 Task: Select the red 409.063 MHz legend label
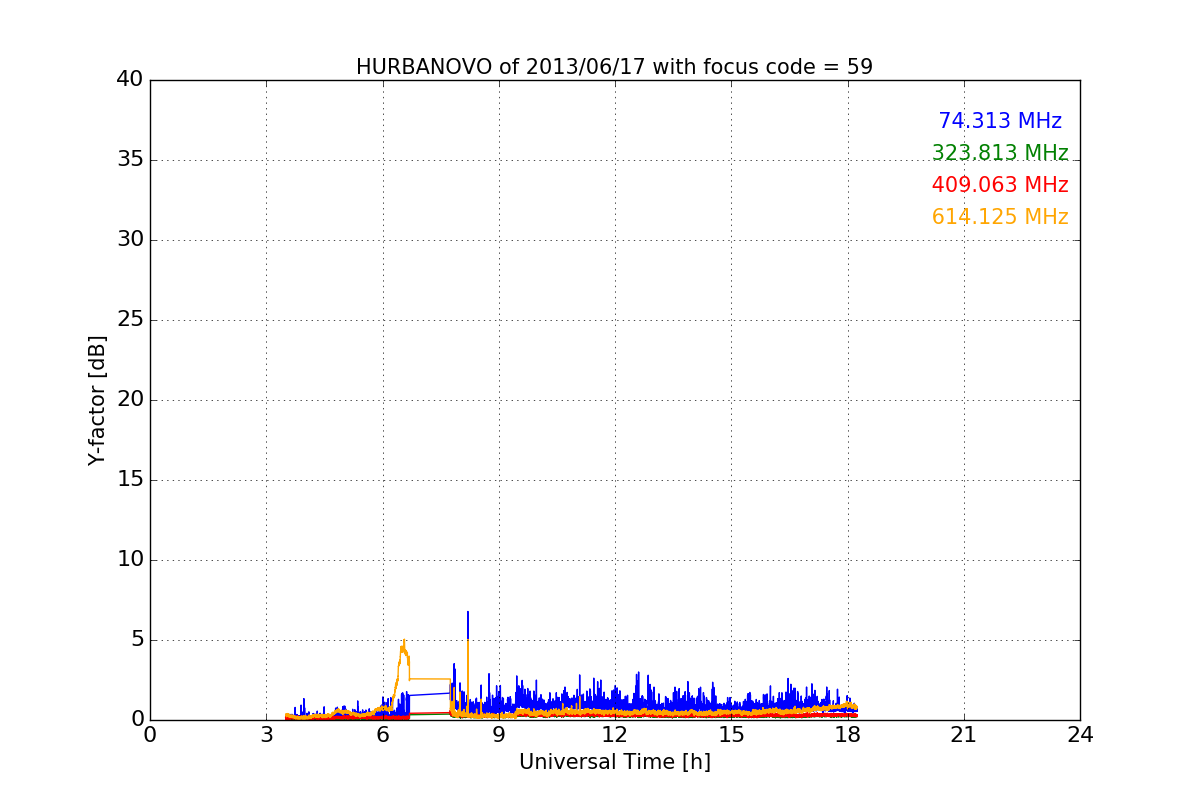1000,185
